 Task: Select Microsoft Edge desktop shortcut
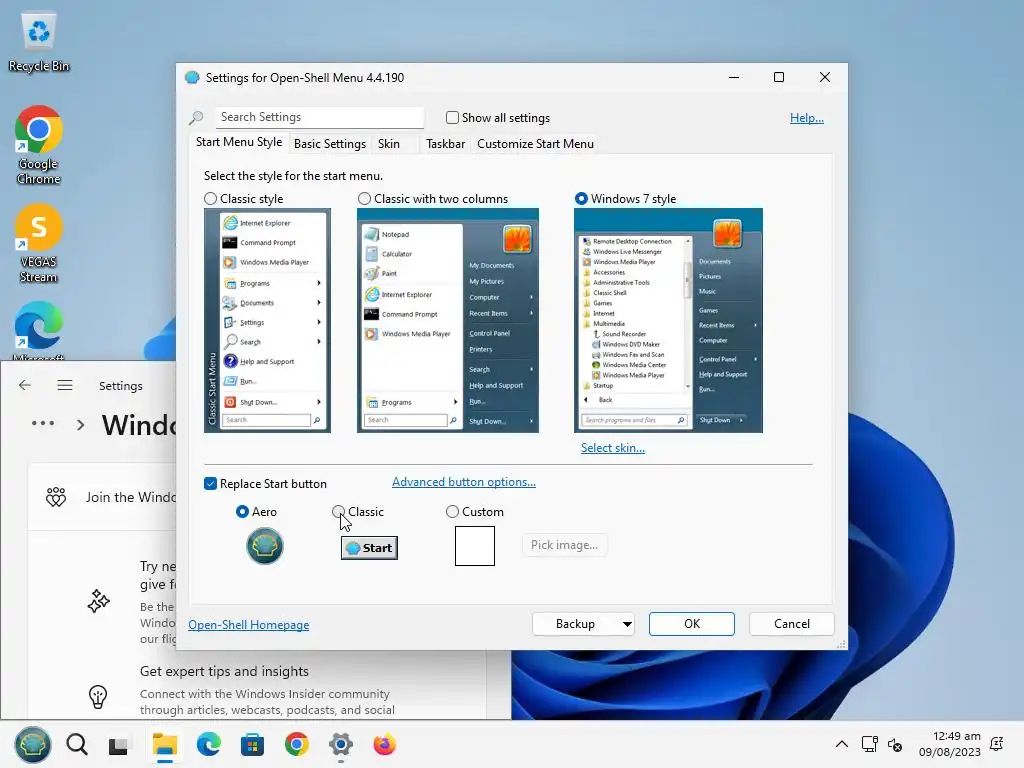click(39, 330)
